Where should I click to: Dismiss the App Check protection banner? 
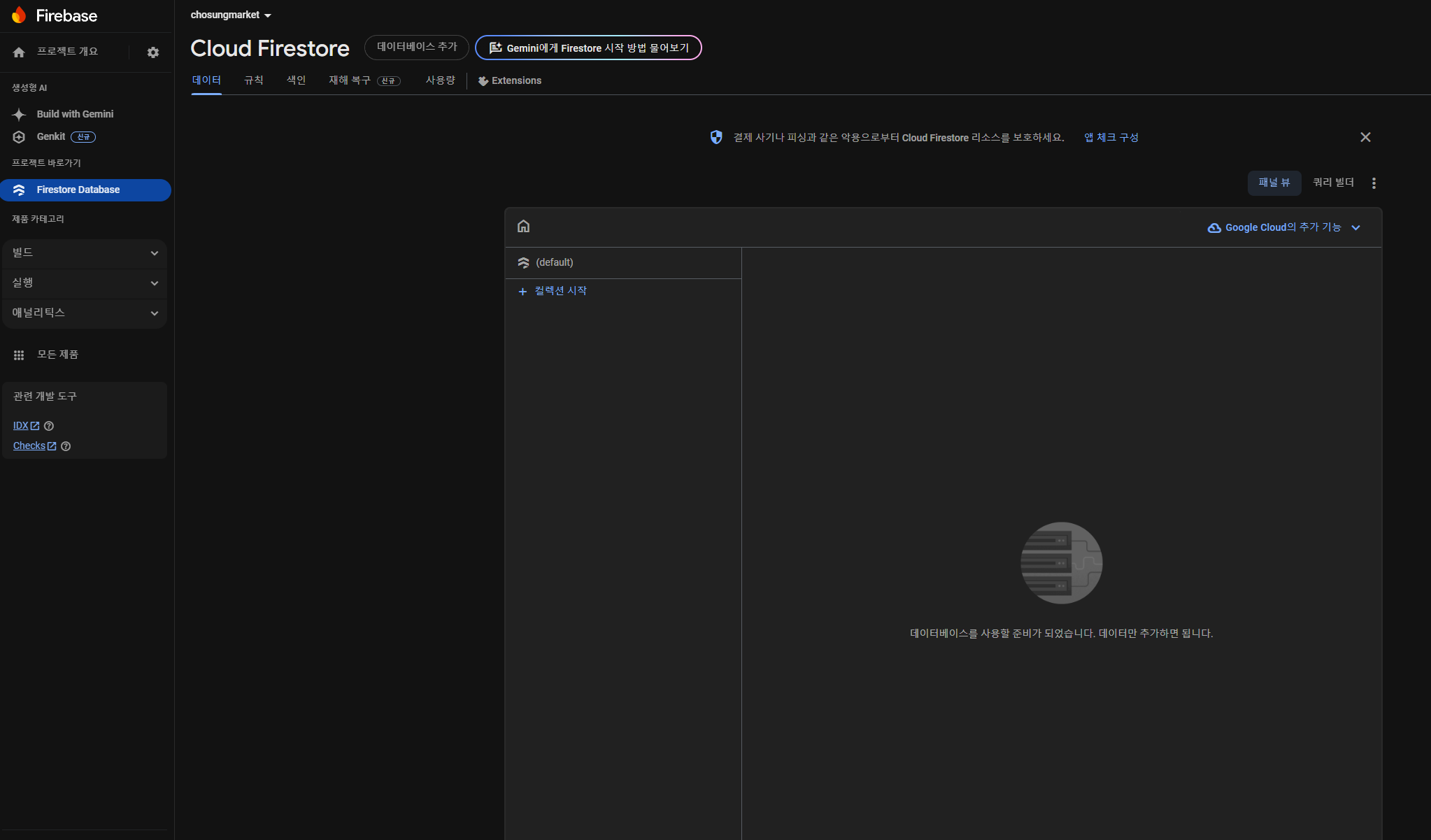coord(1365,137)
